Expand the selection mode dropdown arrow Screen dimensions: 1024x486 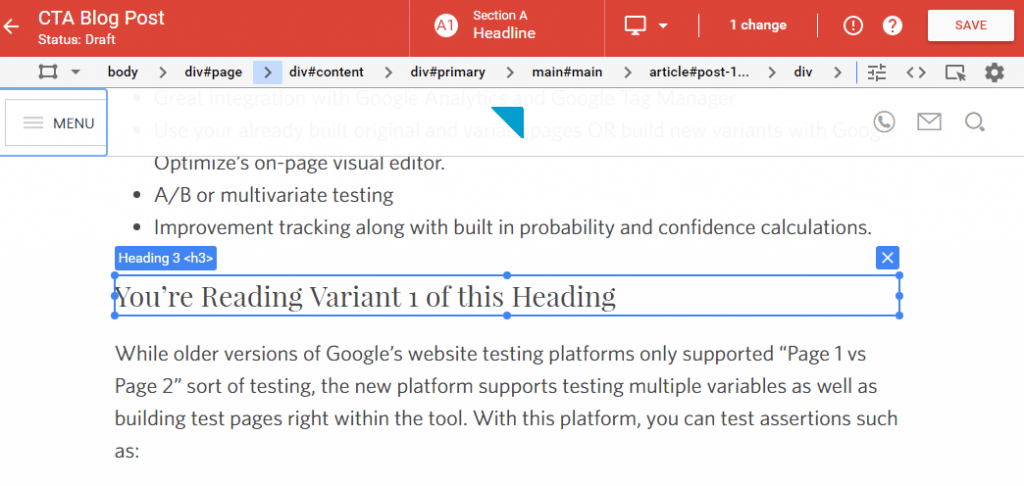[75, 73]
